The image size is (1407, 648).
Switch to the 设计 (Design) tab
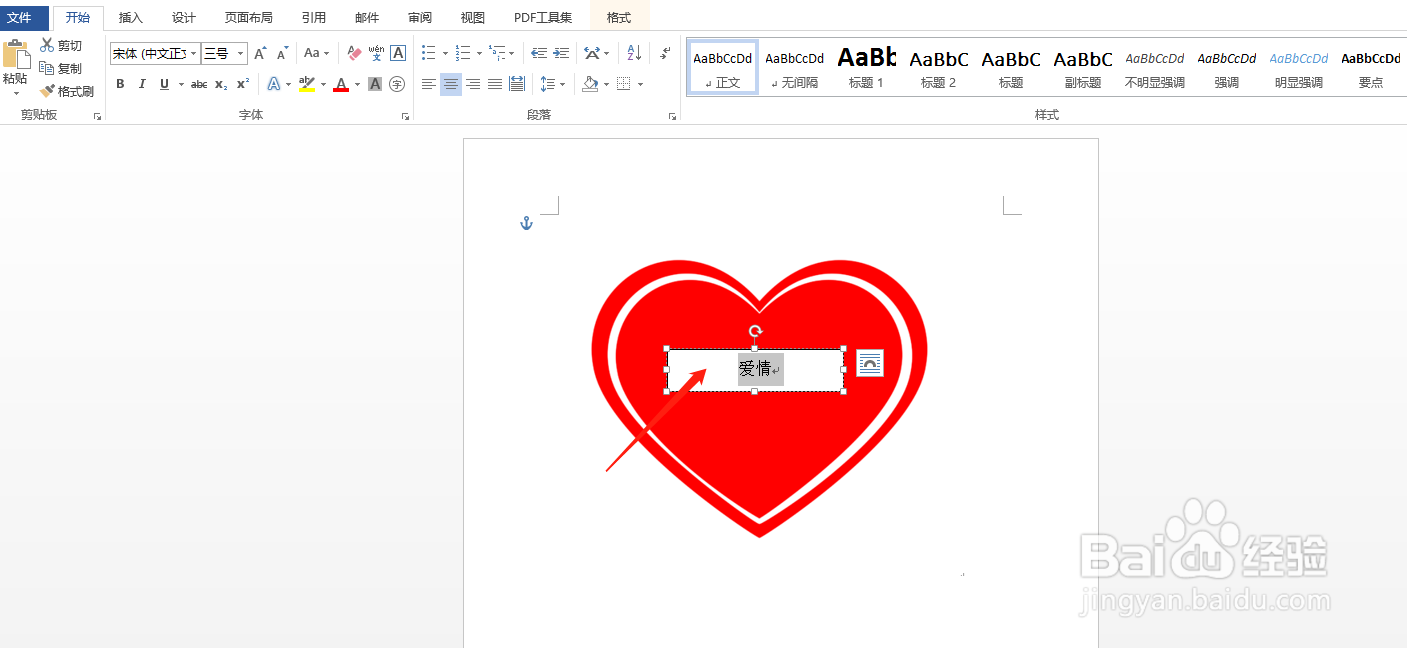point(184,18)
